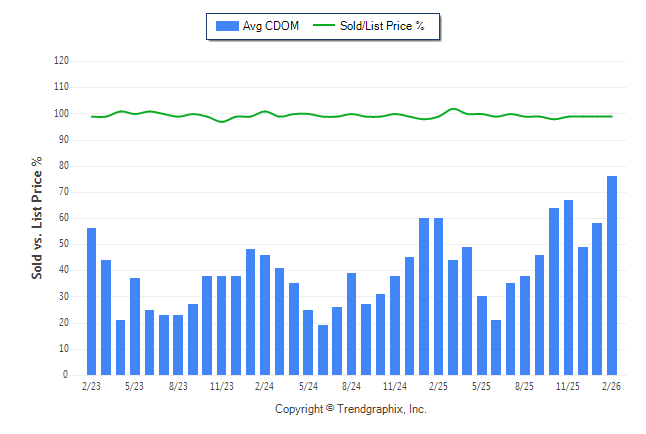Click the bar above the 2/25 label

pyautogui.click(x=438, y=296)
